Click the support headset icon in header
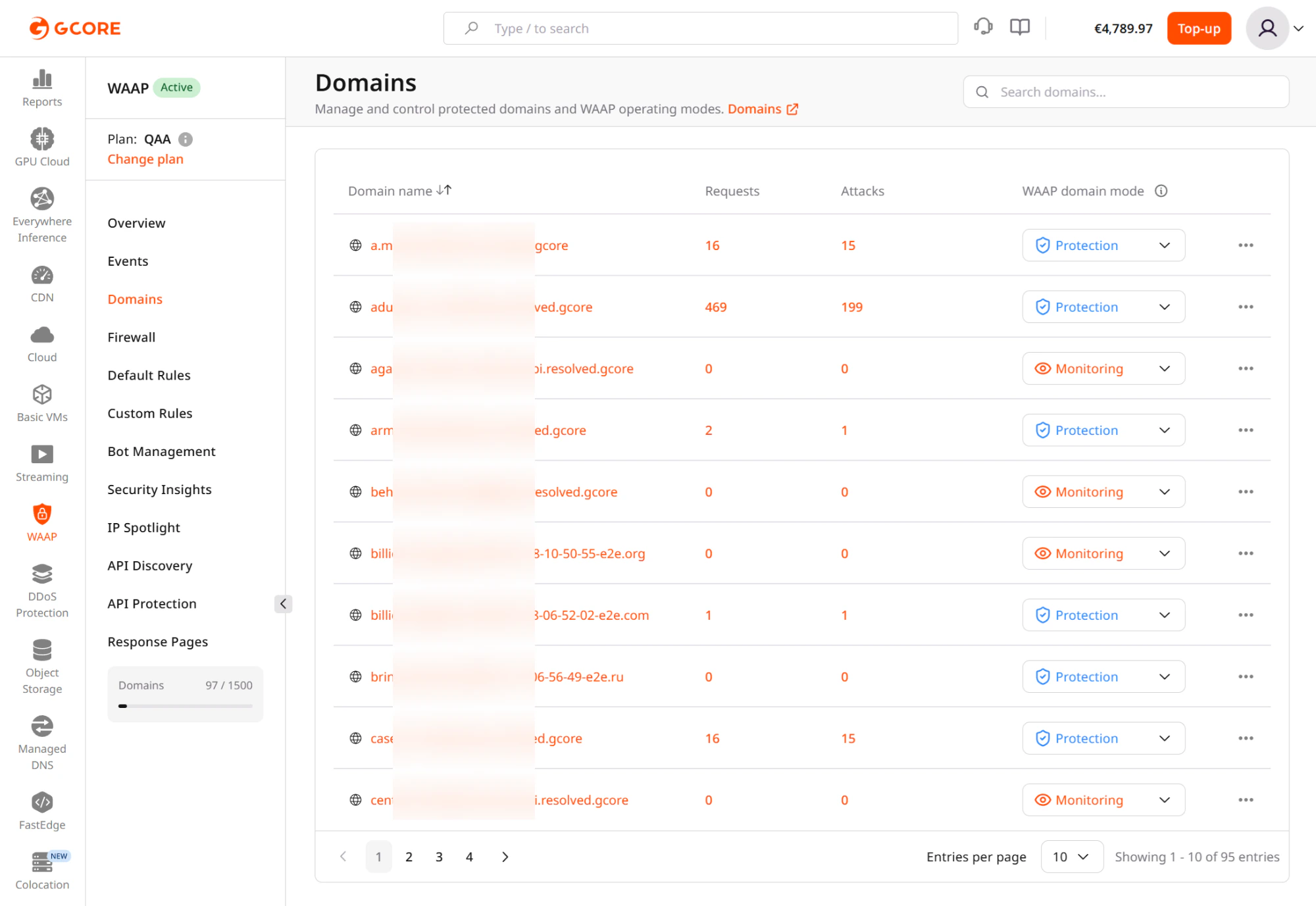The height and width of the screenshot is (906, 1316). pos(983,26)
